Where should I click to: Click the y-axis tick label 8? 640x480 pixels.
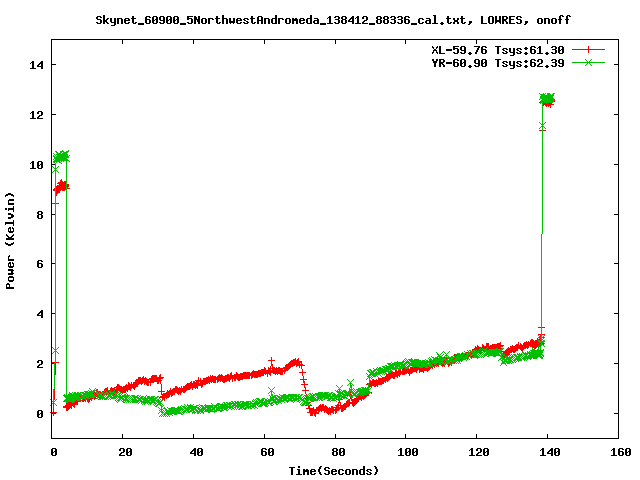tap(40, 215)
